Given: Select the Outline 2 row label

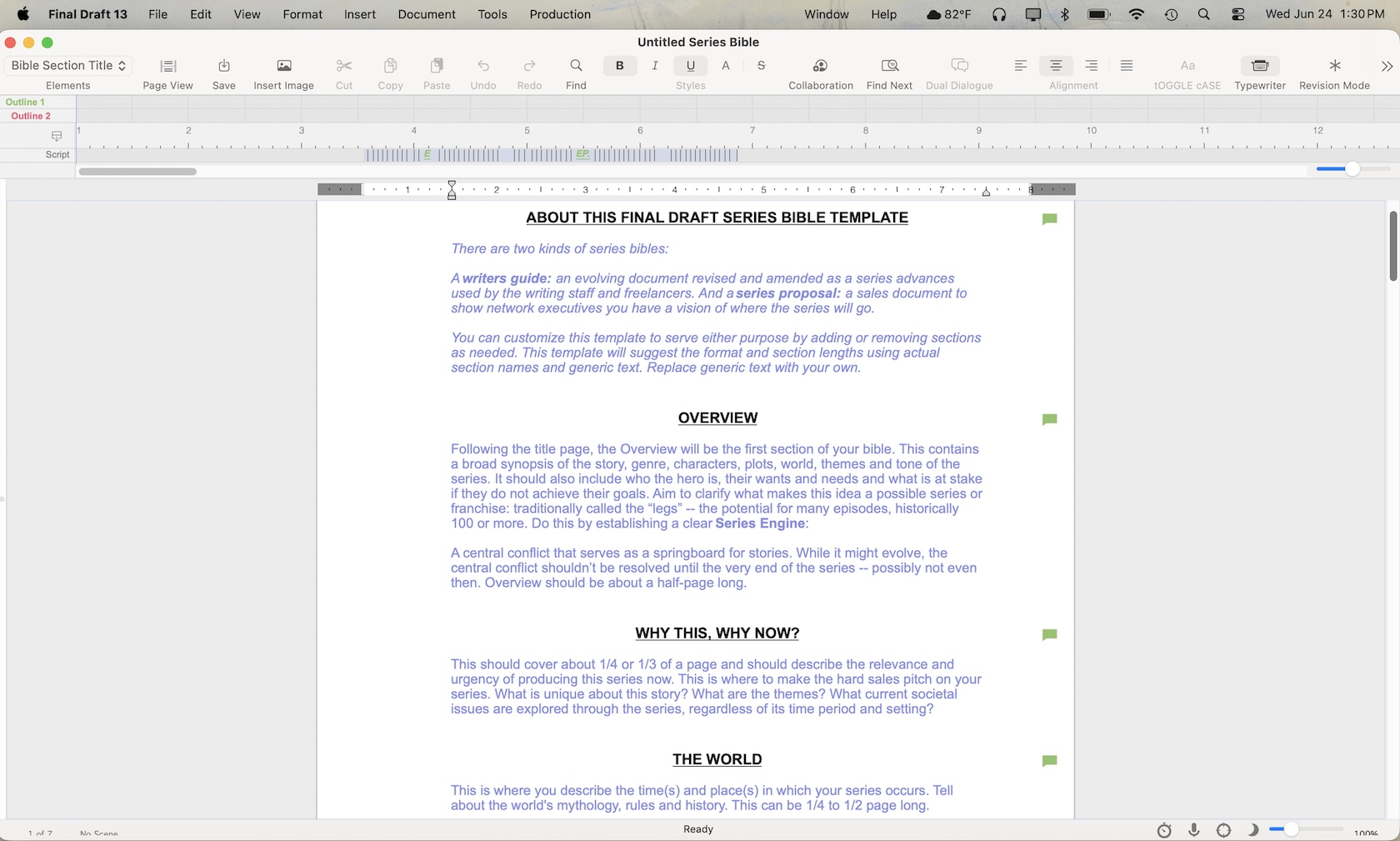Looking at the screenshot, I should click(x=31, y=116).
